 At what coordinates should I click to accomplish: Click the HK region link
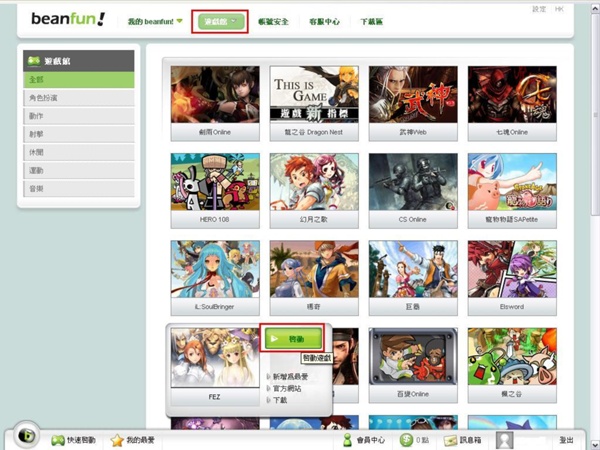pyautogui.click(x=559, y=9)
